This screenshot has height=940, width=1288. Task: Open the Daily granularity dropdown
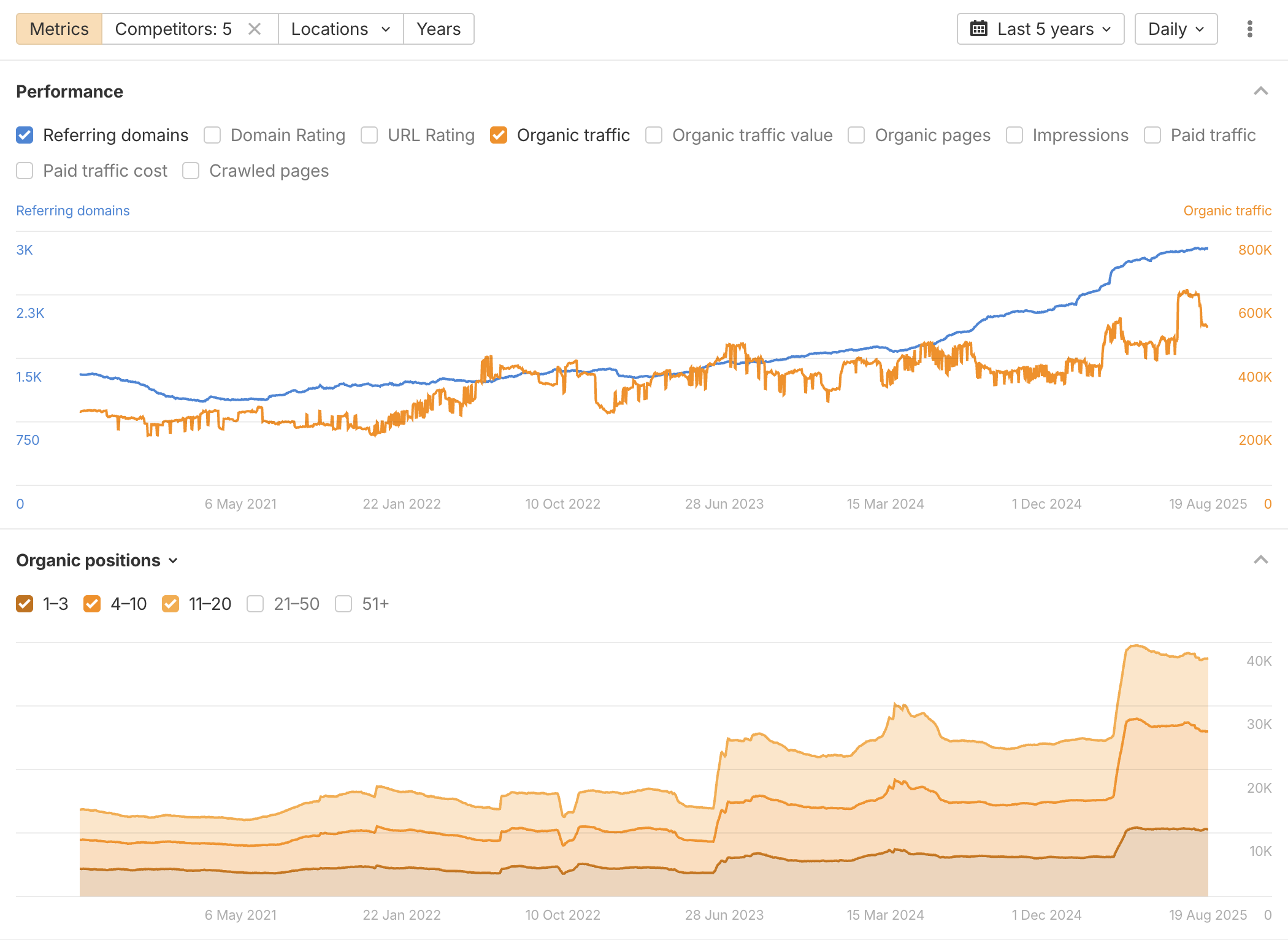1175,29
